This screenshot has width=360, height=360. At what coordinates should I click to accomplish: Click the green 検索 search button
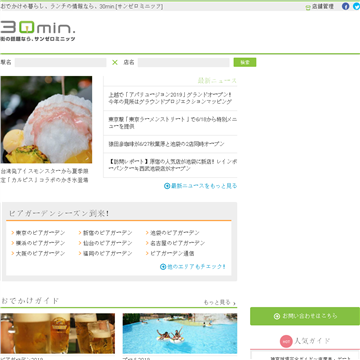(245, 62)
